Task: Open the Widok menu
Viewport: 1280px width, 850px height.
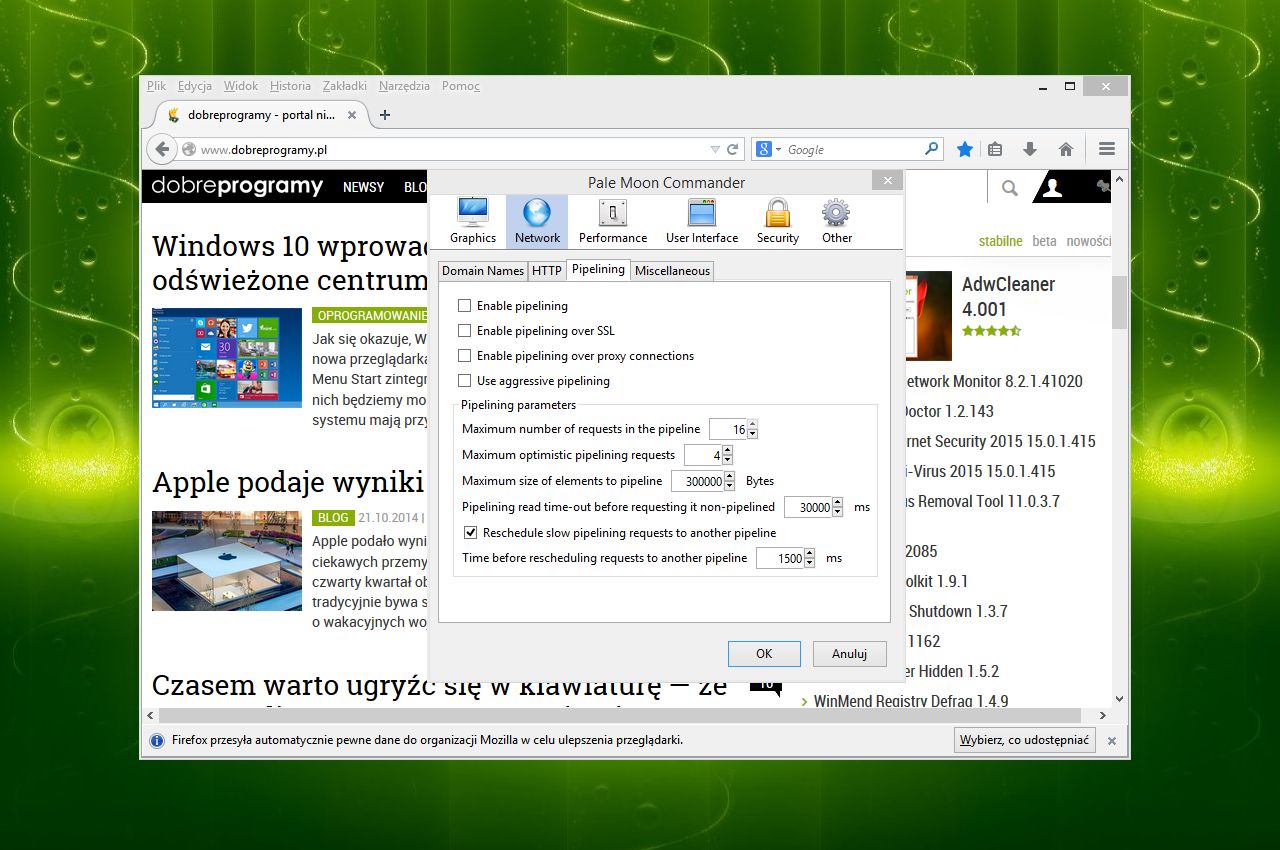Action: pyautogui.click(x=241, y=86)
